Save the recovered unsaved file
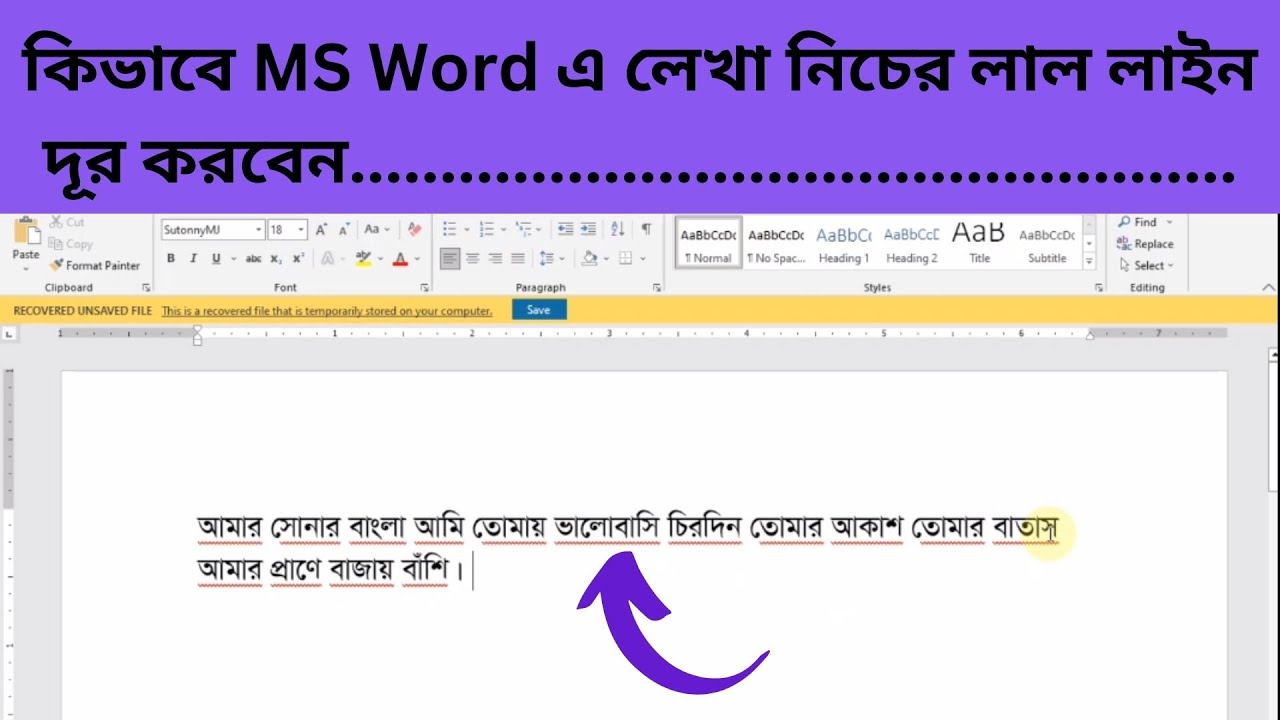This screenshot has width=1280, height=720. (x=538, y=310)
